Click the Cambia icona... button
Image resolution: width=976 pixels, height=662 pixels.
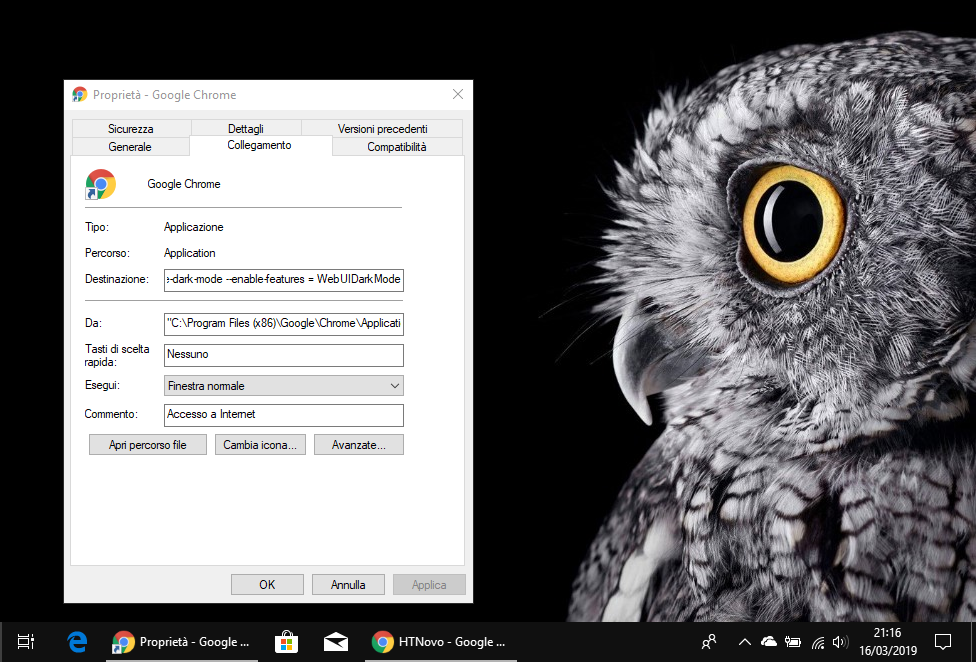[x=260, y=445]
